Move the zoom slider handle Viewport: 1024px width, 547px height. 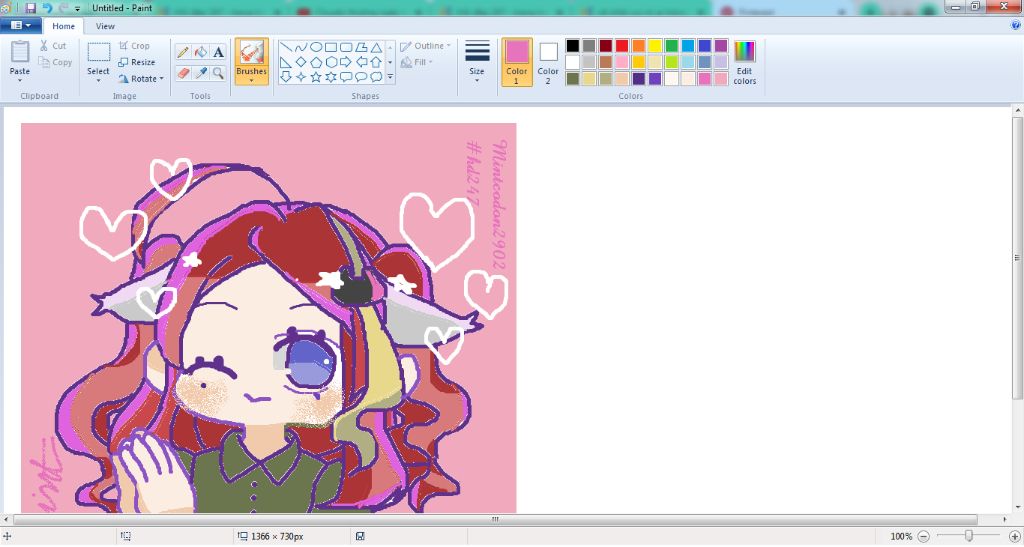pos(969,536)
